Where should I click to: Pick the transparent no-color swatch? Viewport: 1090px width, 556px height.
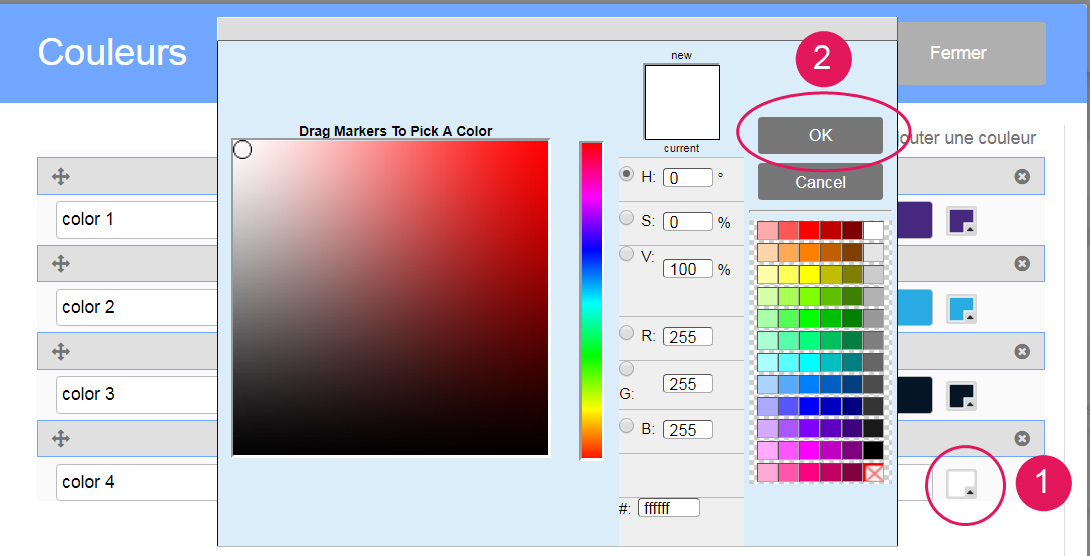(874, 473)
